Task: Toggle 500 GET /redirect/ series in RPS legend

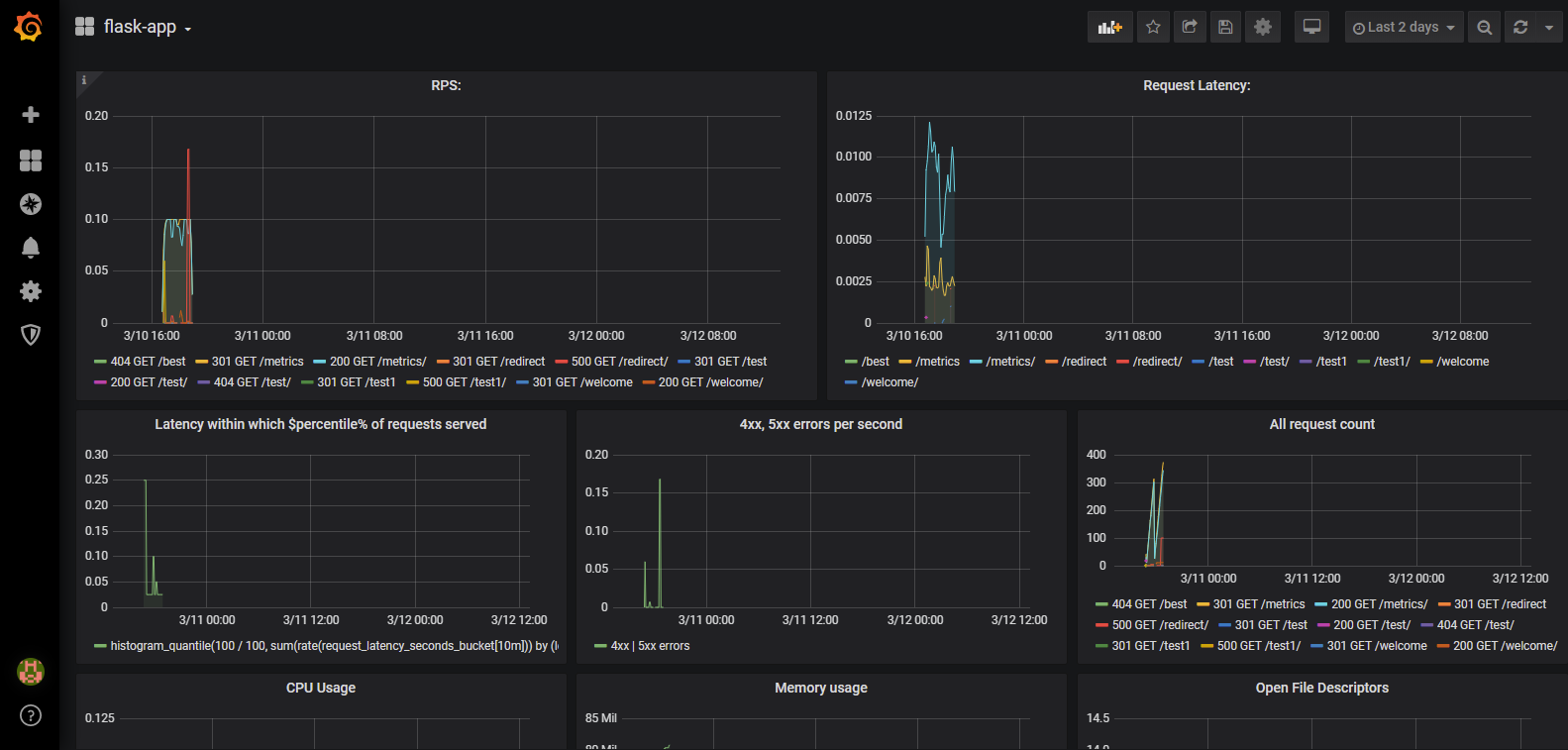Action: tap(619, 362)
